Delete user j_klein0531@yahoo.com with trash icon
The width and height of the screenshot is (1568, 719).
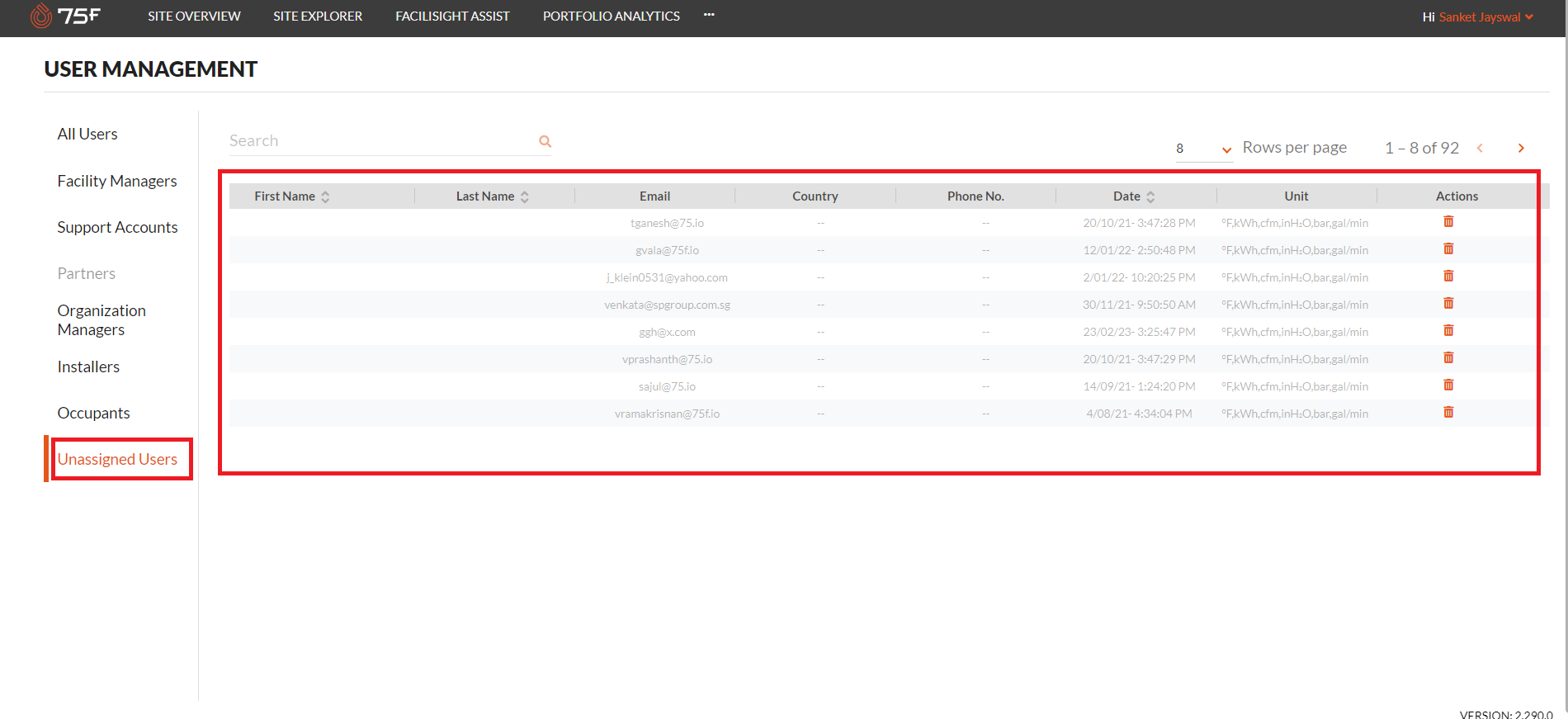click(x=1448, y=276)
